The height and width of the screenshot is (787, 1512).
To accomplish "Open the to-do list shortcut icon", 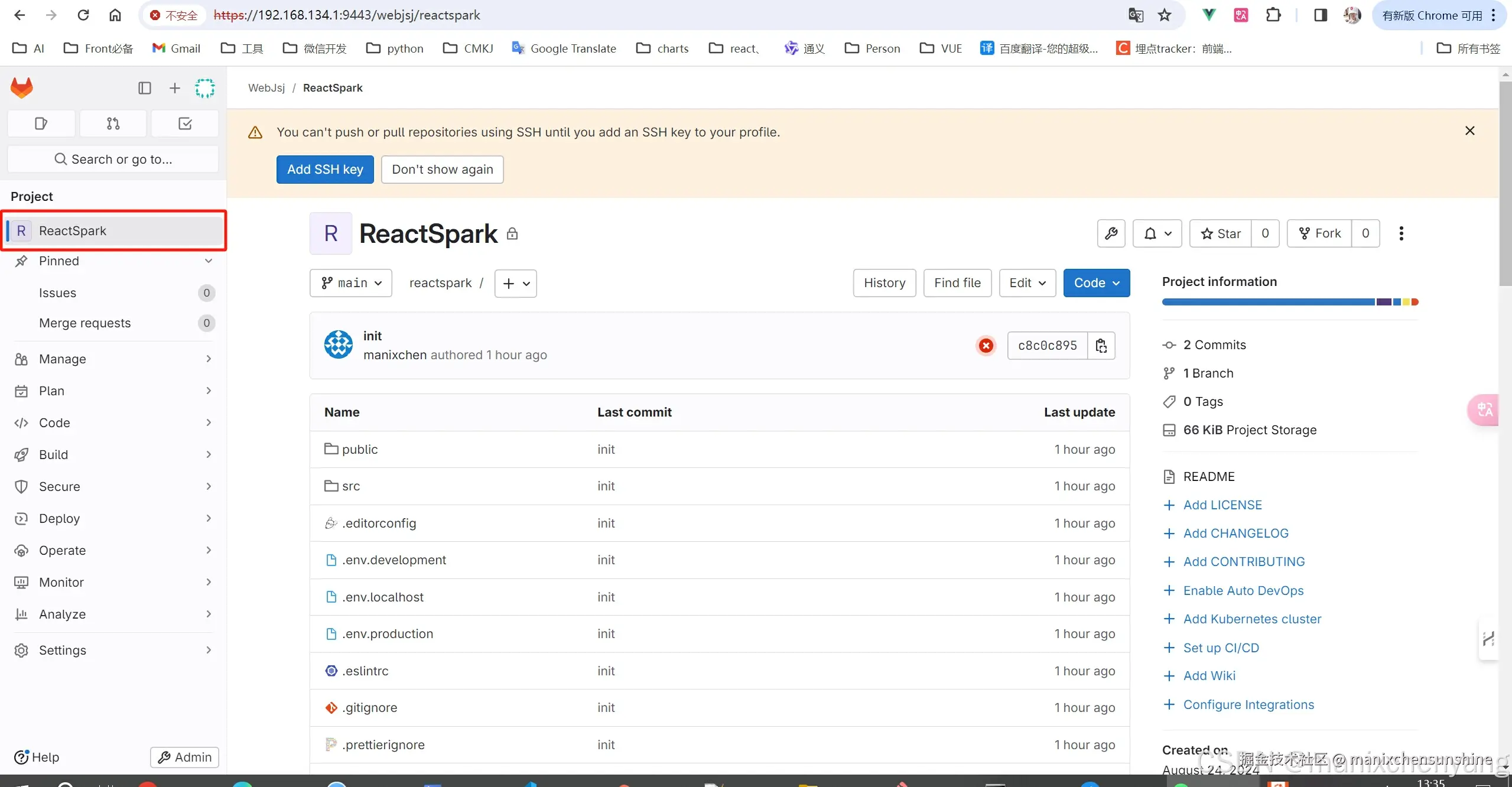I will pyautogui.click(x=185, y=123).
